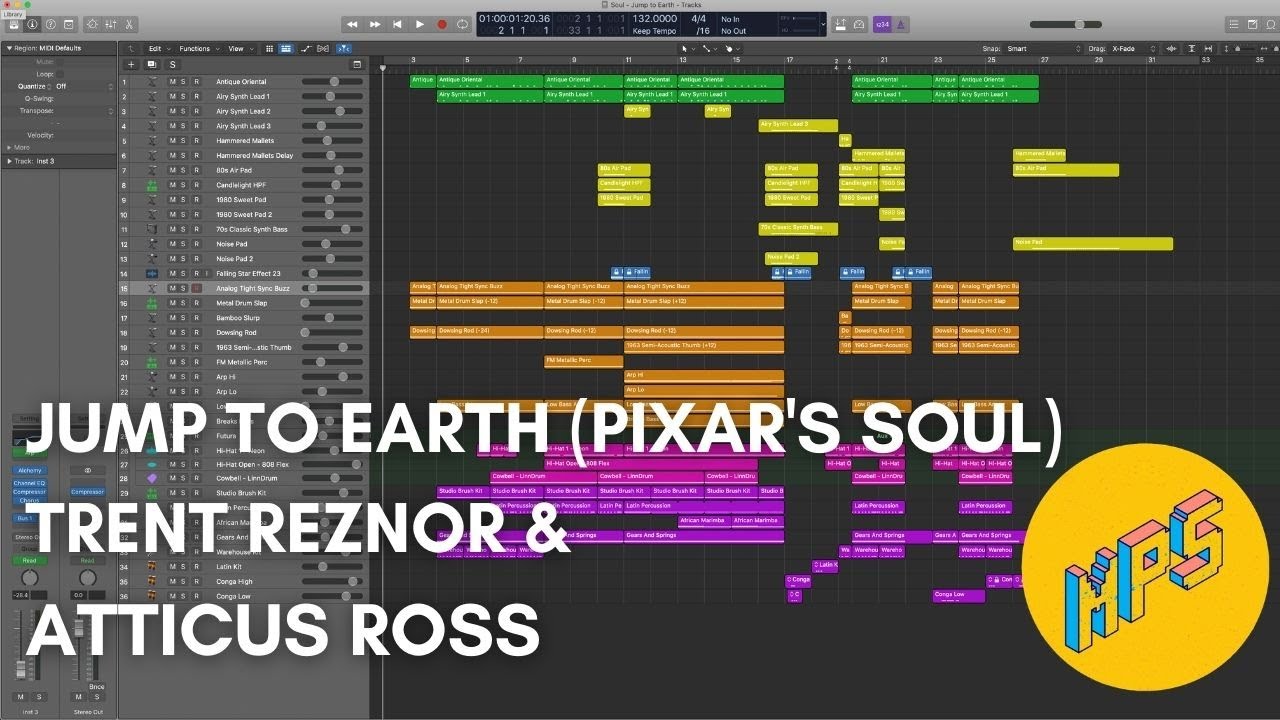Click the Horizontal Auto Zoom icon
Screen dimensions: 1280x720
(1210, 48)
